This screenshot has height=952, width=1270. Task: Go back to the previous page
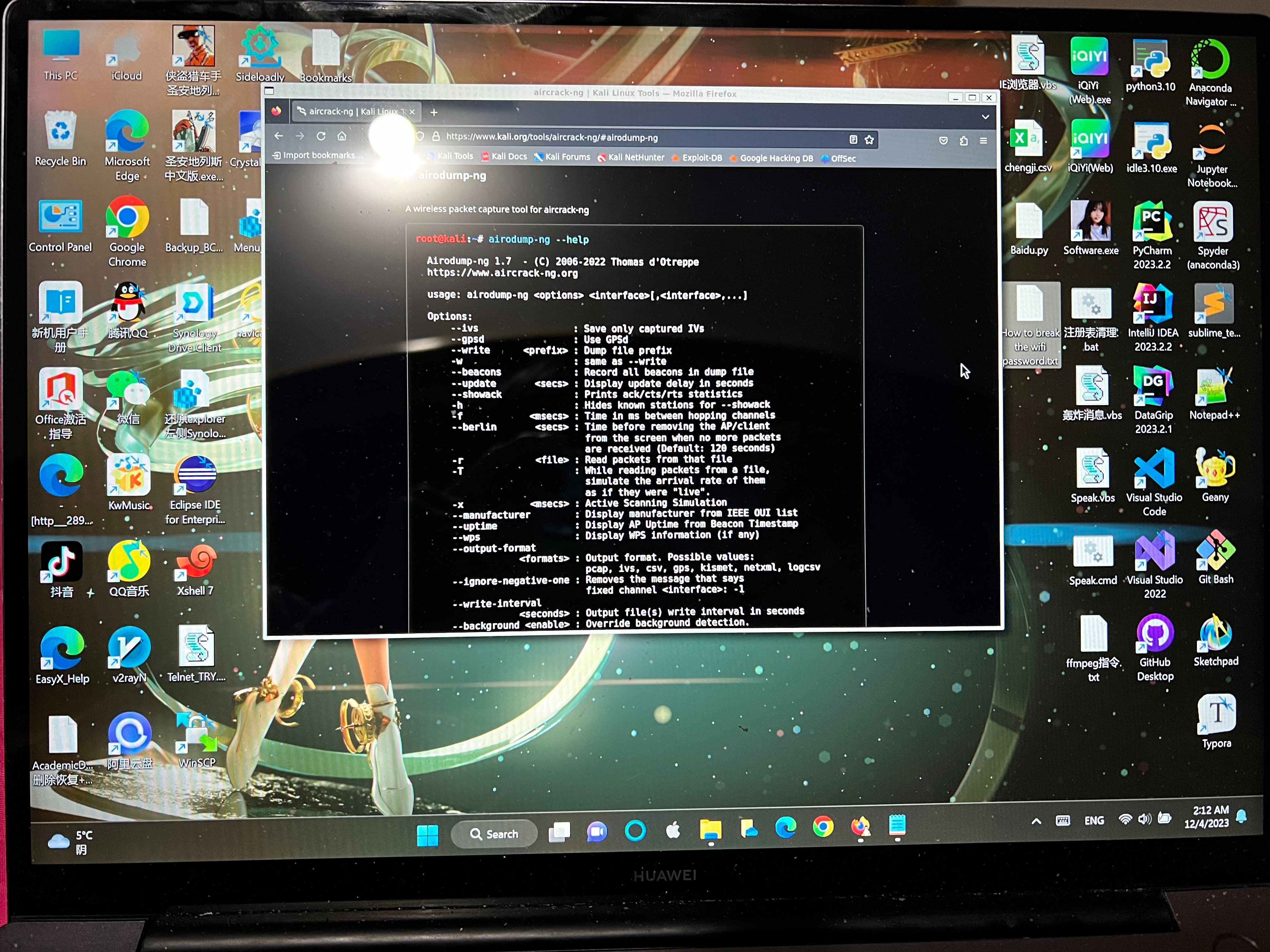[x=279, y=136]
